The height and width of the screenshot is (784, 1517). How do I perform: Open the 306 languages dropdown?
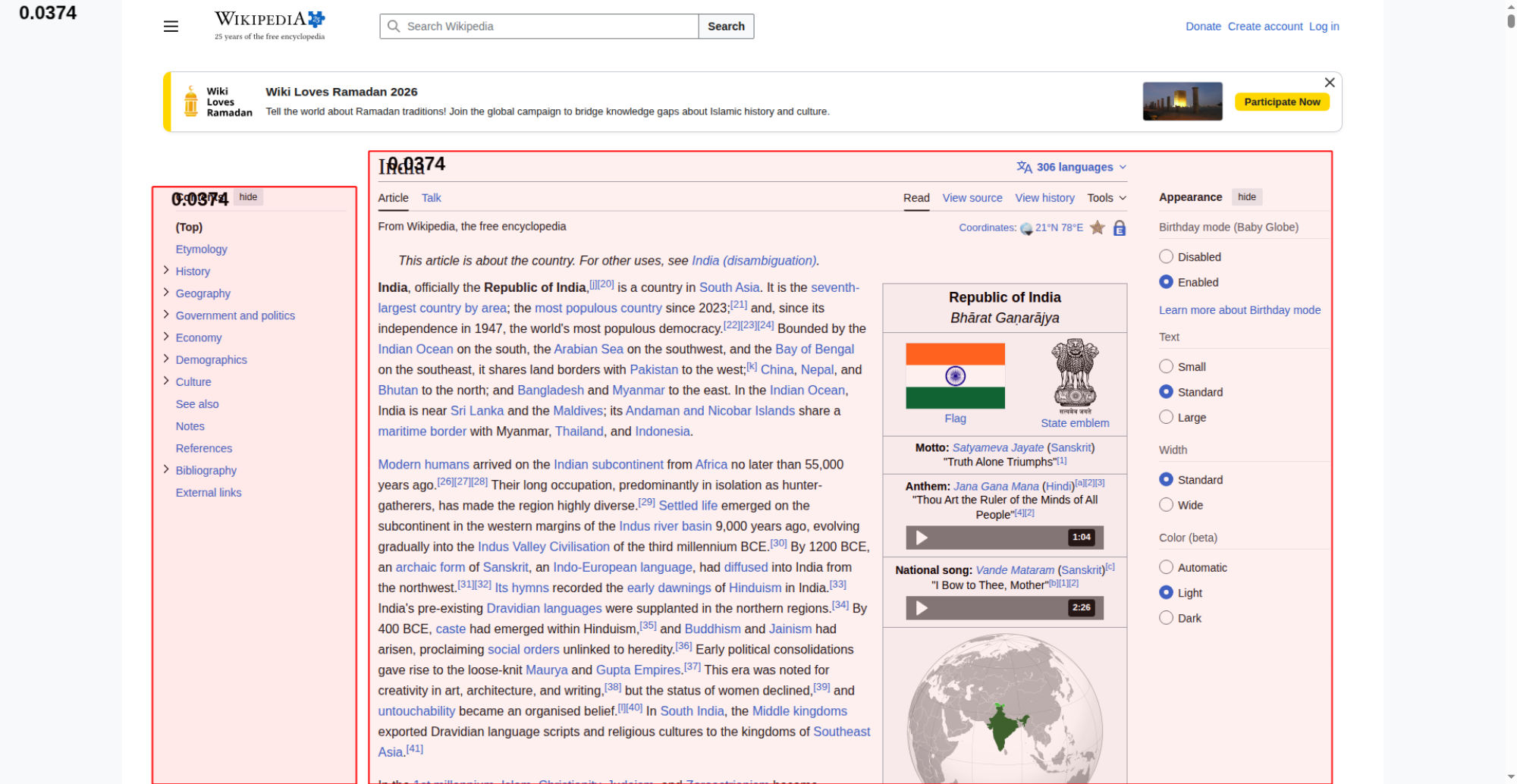tap(1071, 168)
